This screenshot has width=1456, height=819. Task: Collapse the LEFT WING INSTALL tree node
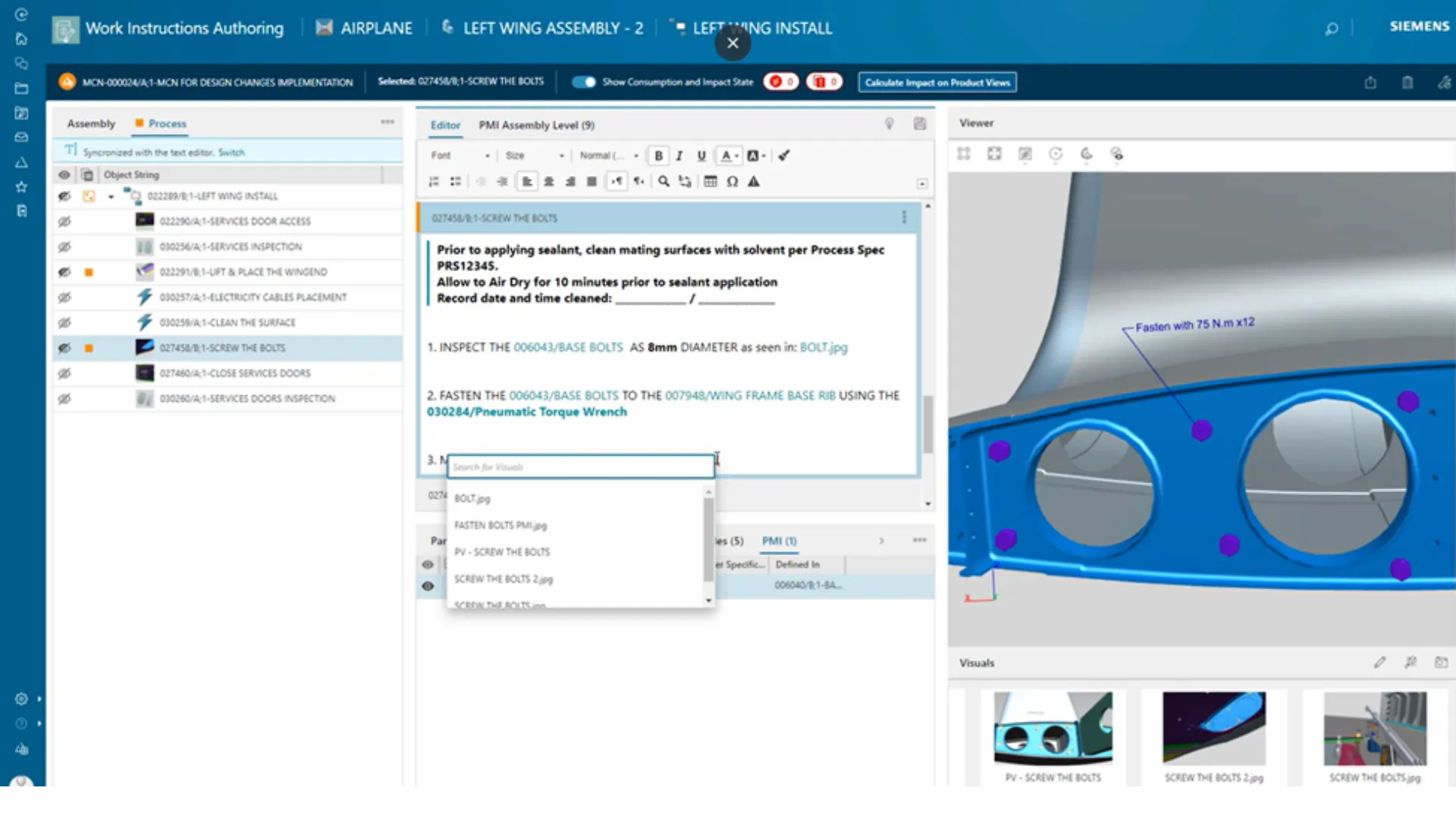111,196
